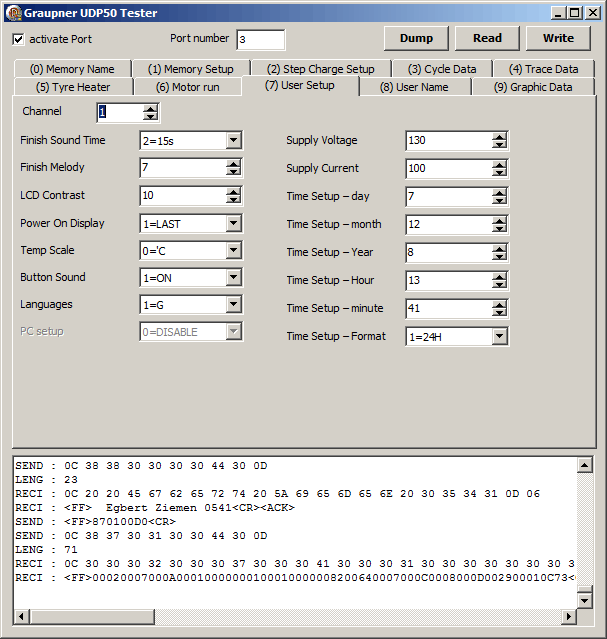Click the Port number input field
Viewport: 607px width, 639px height.
[260, 40]
